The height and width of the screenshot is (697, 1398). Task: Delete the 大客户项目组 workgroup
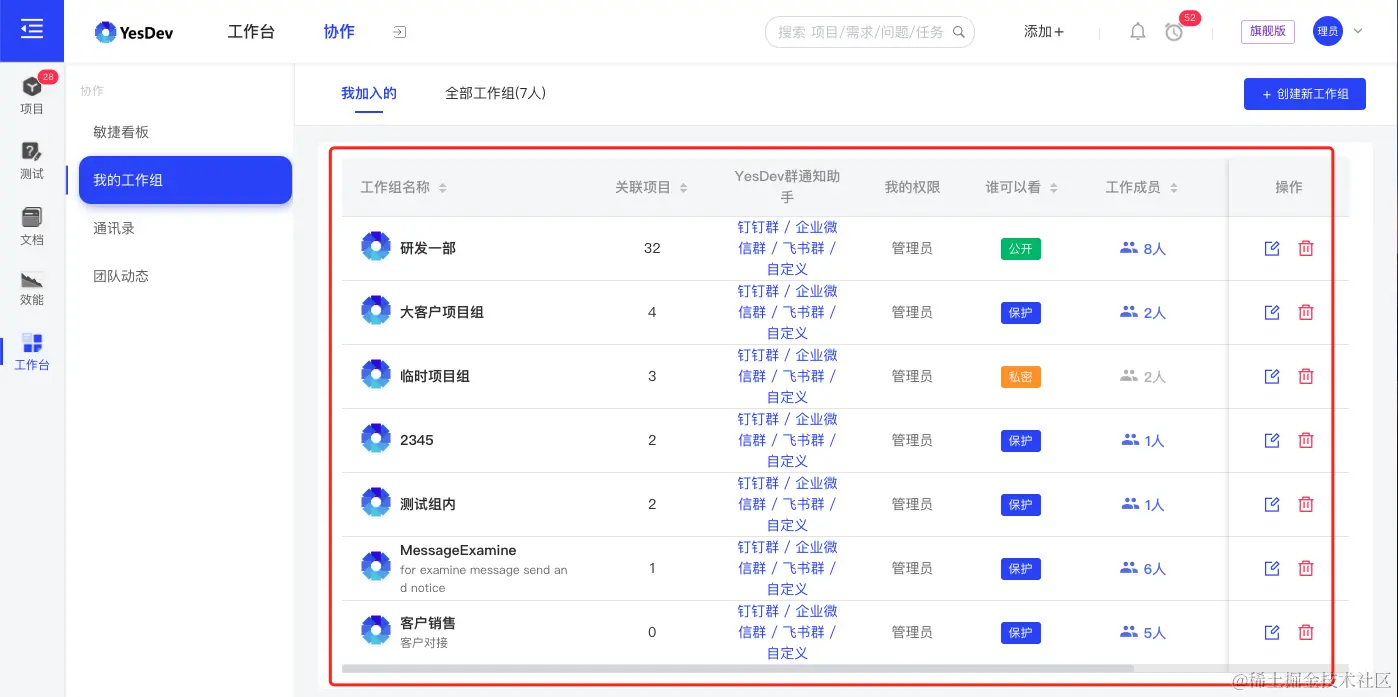pos(1306,312)
